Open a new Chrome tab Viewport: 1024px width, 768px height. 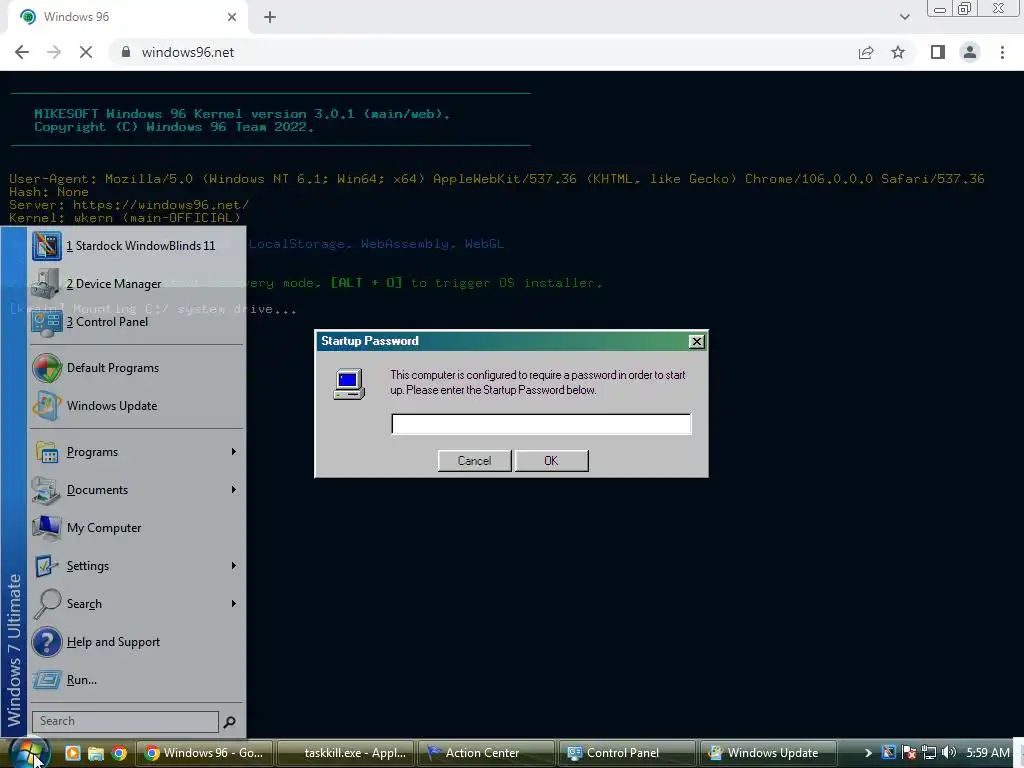(x=270, y=17)
